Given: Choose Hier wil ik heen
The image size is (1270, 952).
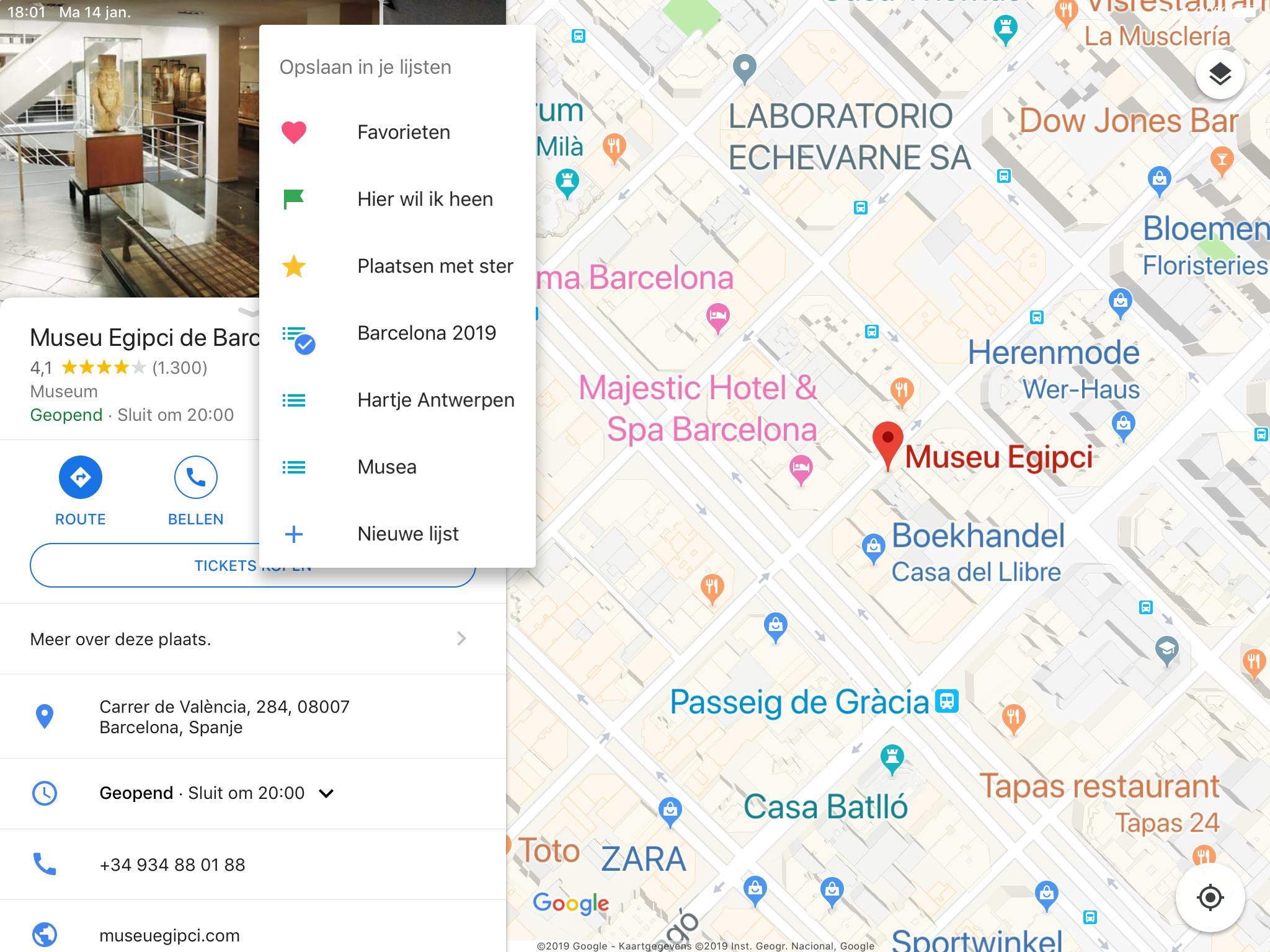Looking at the screenshot, I should (x=397, y=200).
